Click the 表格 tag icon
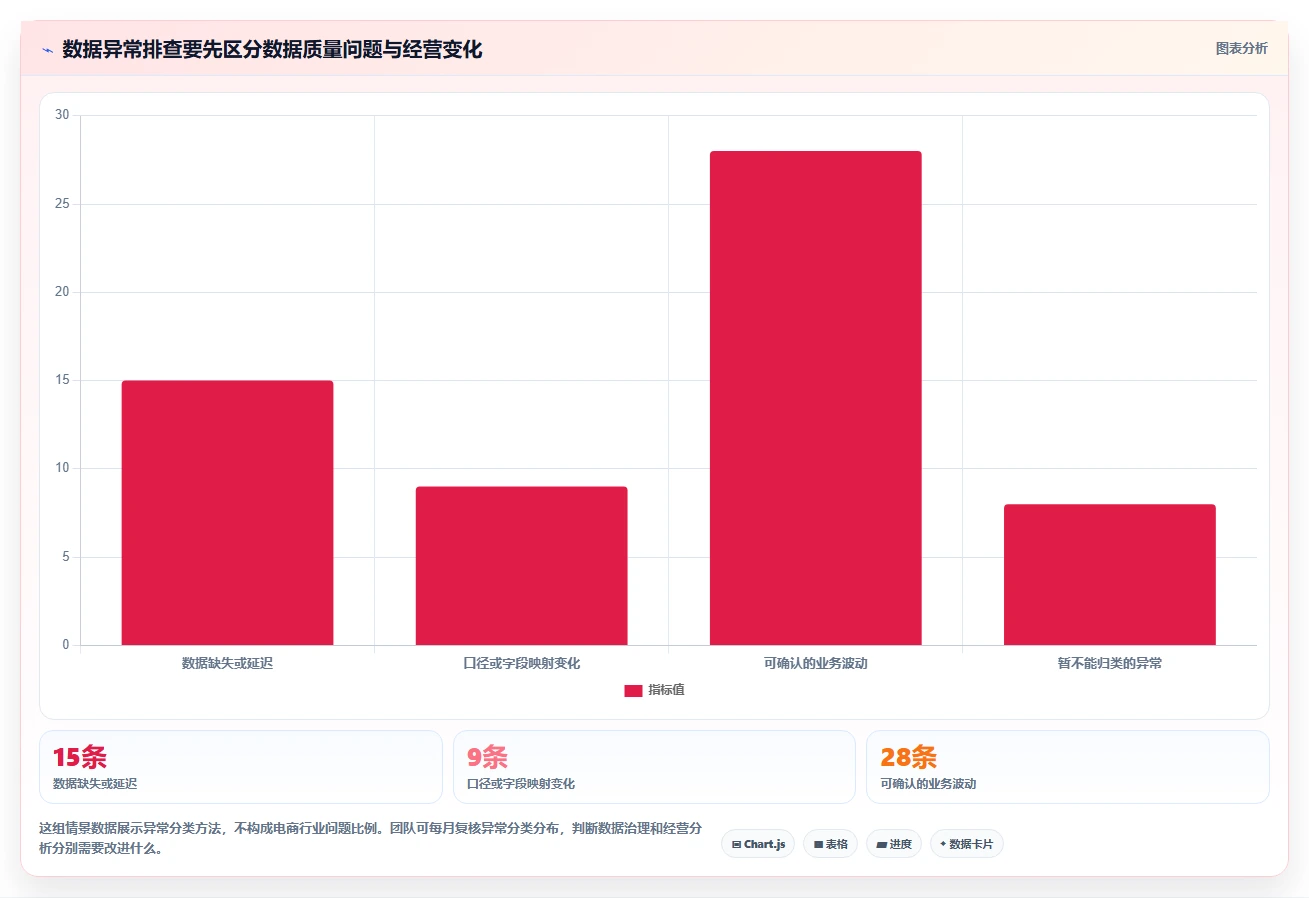1309x898 pixels. 818,845
